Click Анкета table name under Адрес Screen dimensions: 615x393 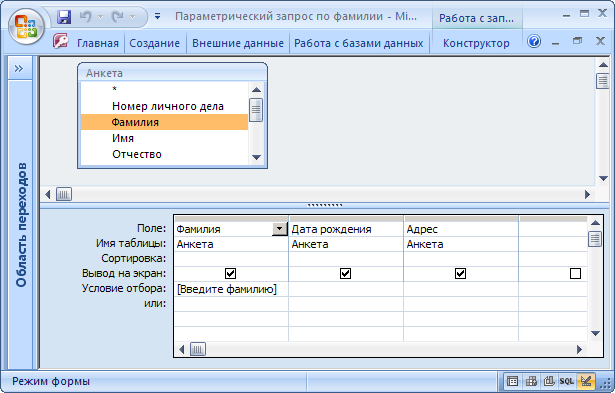coord(461,244)
